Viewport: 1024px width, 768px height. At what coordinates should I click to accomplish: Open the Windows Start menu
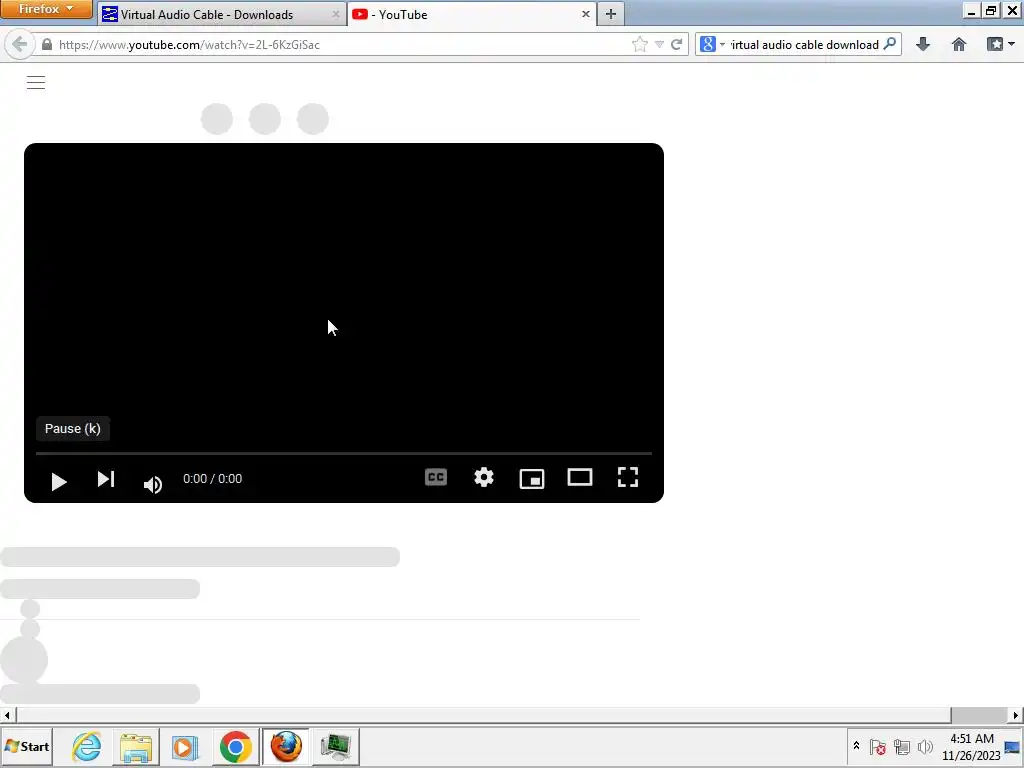click(x=27, y=746)
